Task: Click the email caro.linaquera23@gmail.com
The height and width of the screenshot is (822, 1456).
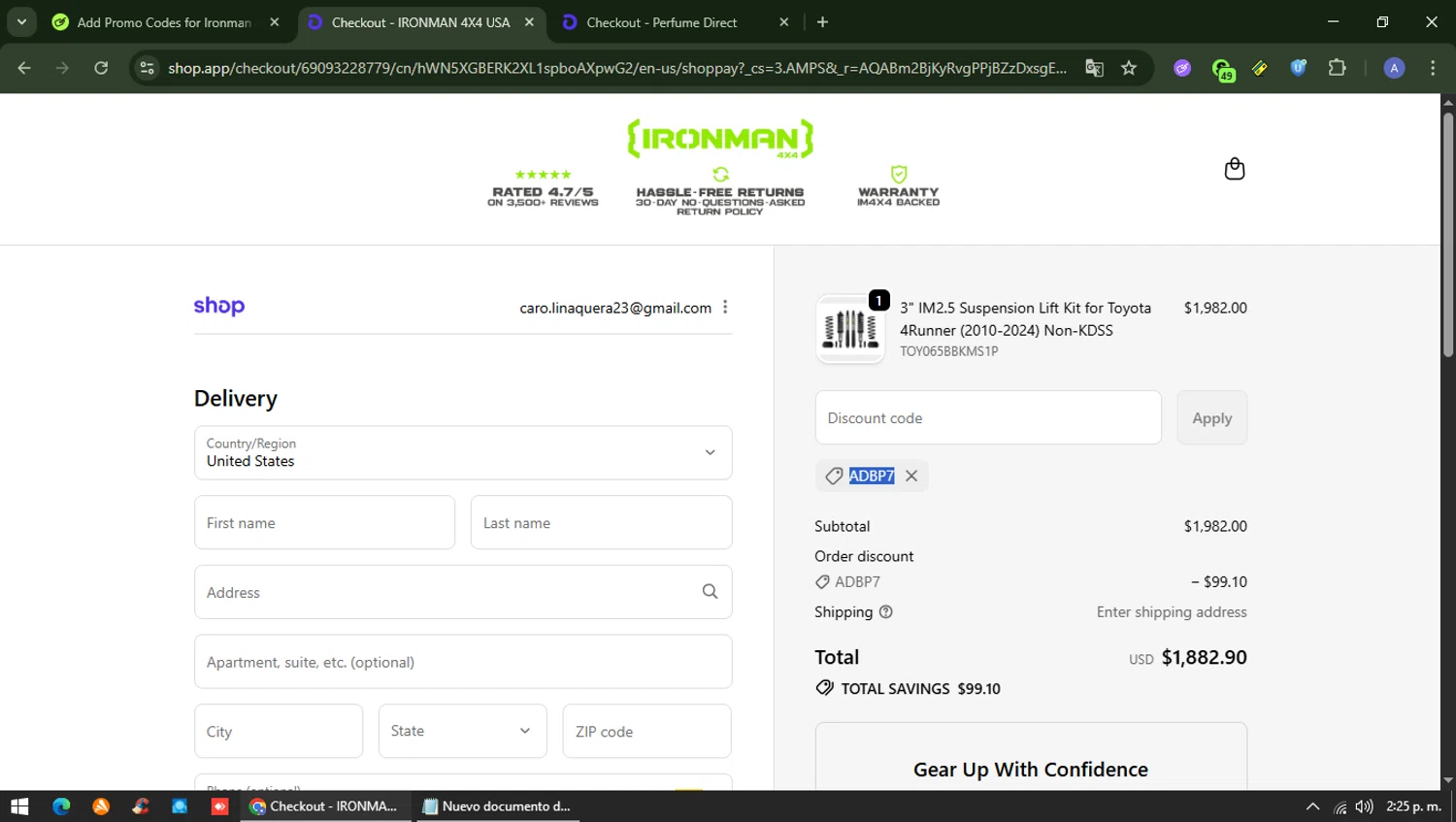Action: (x=615, y=308)
